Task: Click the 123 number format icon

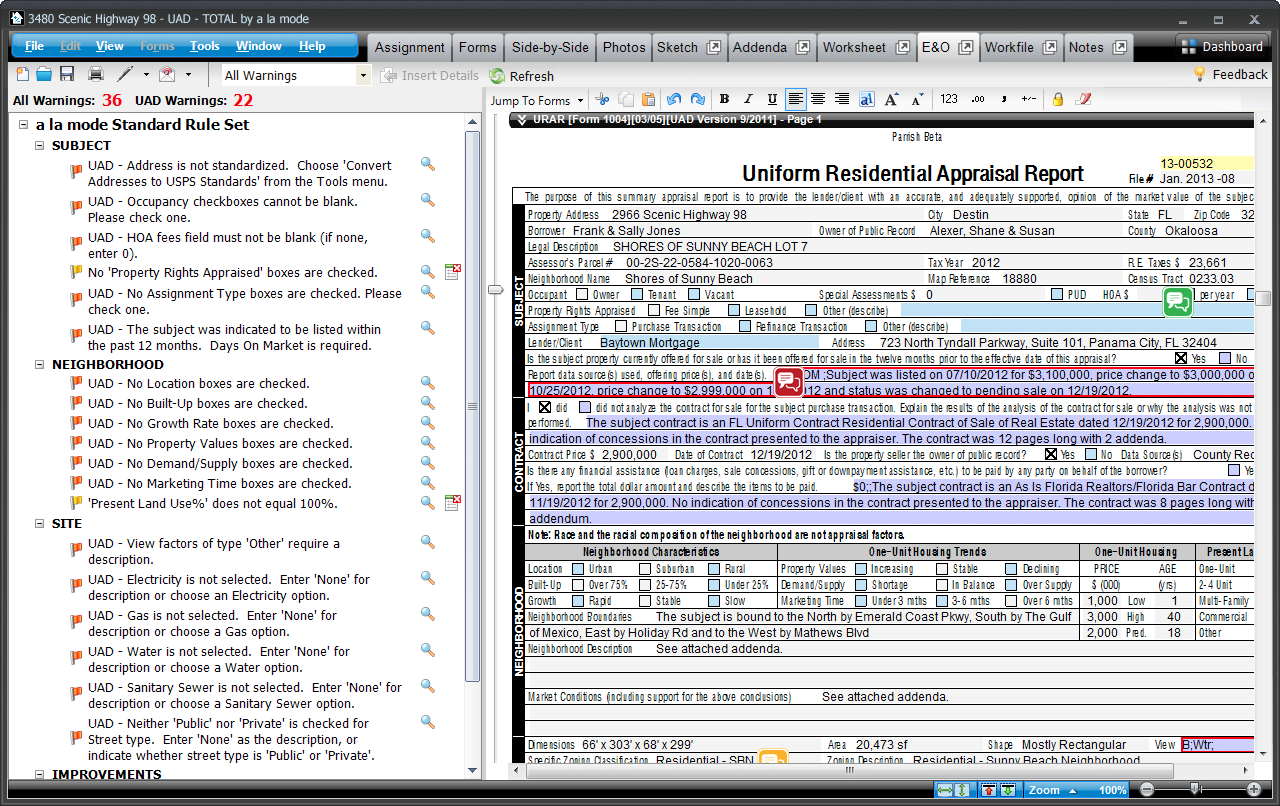Action: (949, 99)
